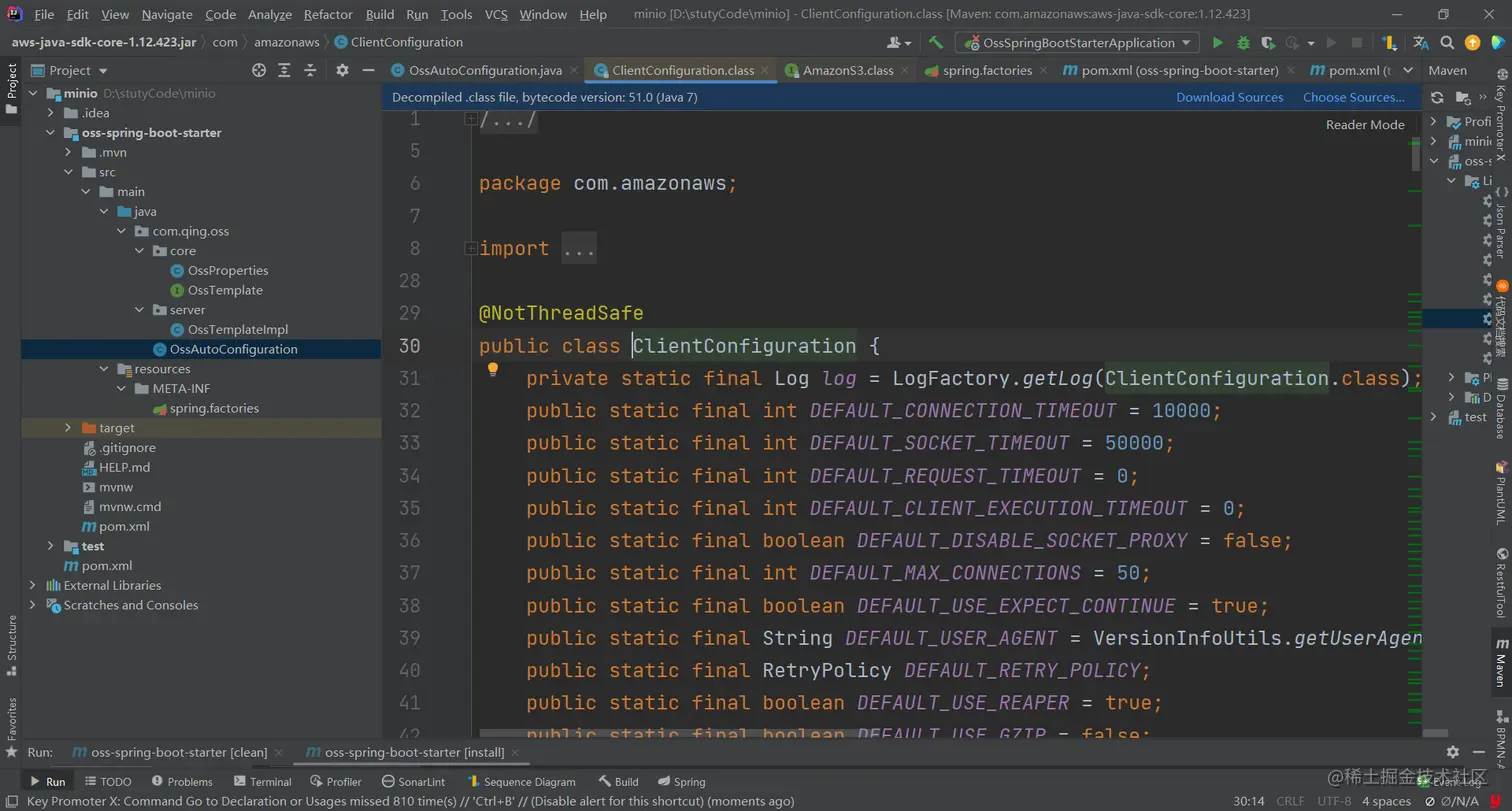Viewport: 1512px width, 811px height.
Task: Collapse all nodes in Project panel
Action: [309, 70]
